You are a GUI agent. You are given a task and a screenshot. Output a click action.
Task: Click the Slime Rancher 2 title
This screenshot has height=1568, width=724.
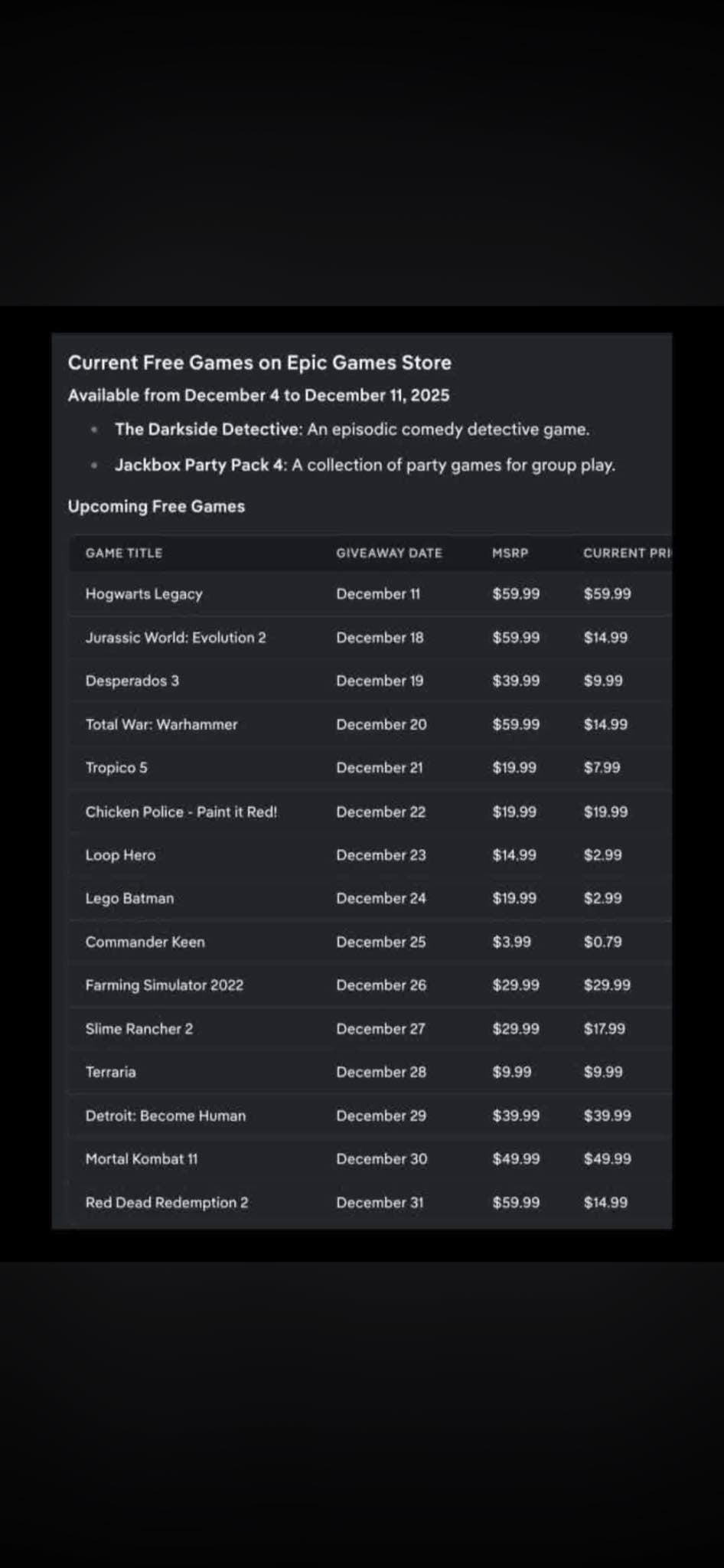[139, 1029]
